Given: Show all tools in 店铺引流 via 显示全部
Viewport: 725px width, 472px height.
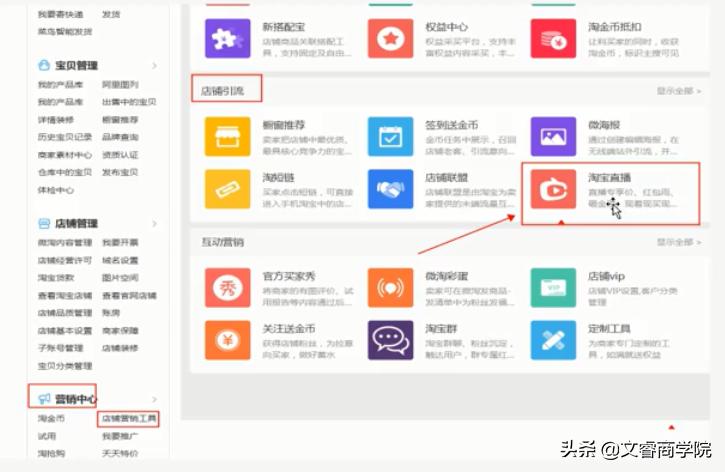Looking at the screenshot, I should (679, 91).
